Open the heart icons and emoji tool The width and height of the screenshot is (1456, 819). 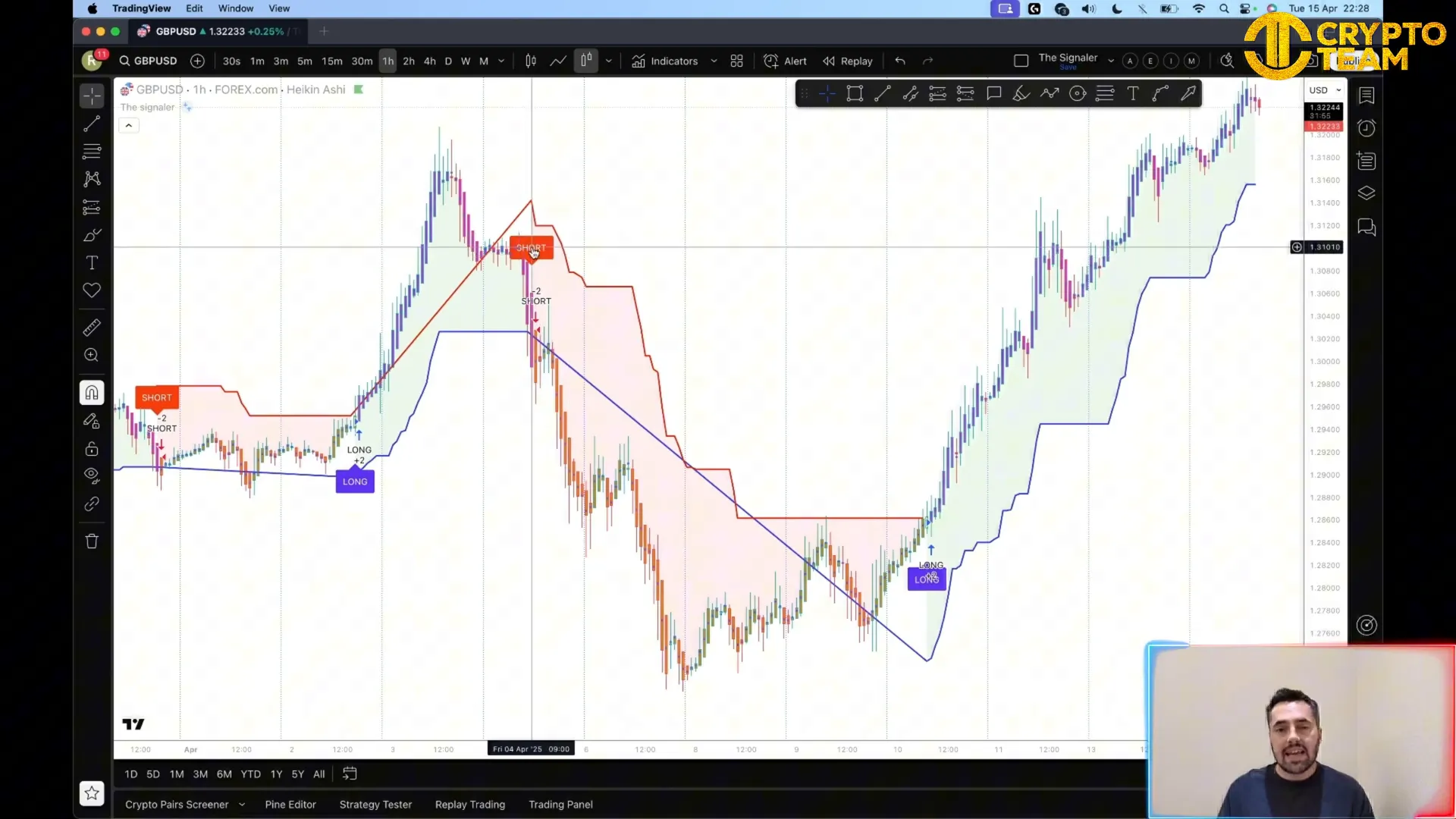(x=92, y=290)
